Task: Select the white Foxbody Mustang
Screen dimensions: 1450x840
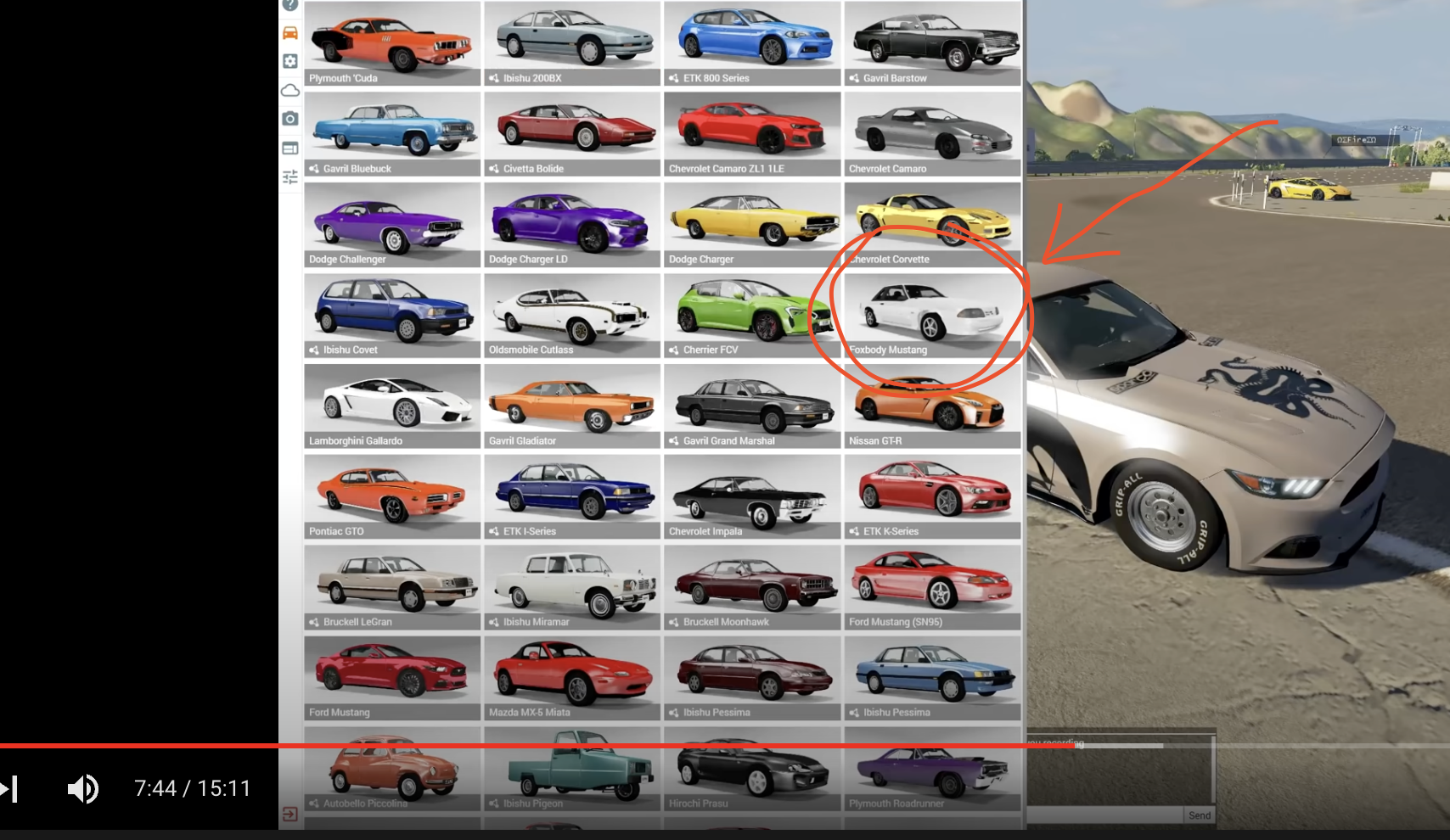Action: (x=932, y=316)
